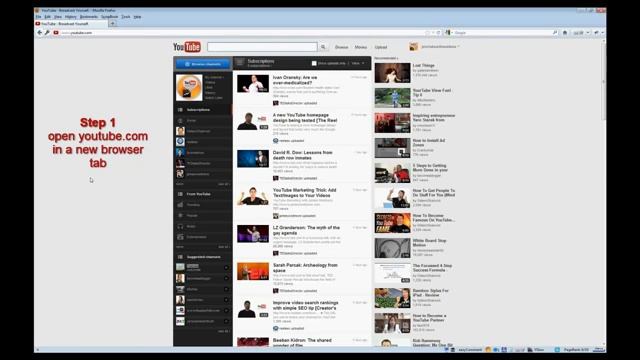Open recommended Lost Things video thumbnail
The width and height of the screenshot is (640, 360).
(392, 73)
